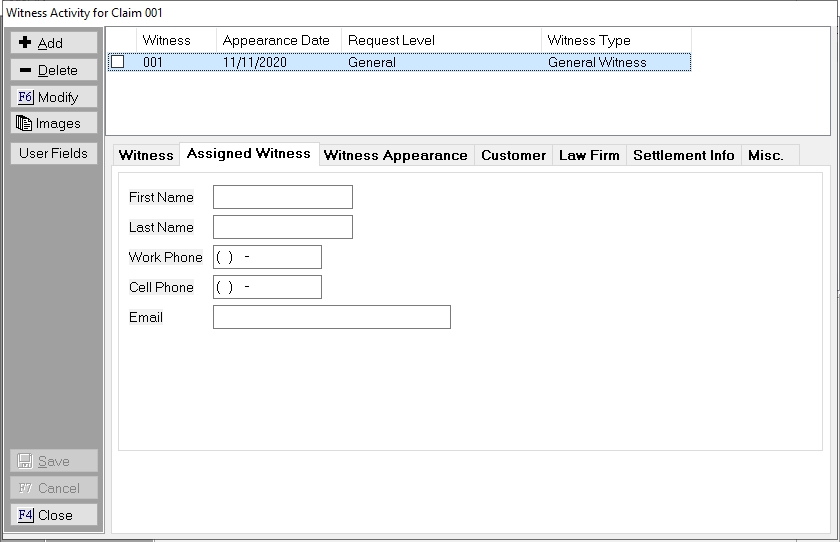The image size is (840, 542).
Task: Open the Settlement Info tab
Action: pyautogui.click(x=683, y=155)
